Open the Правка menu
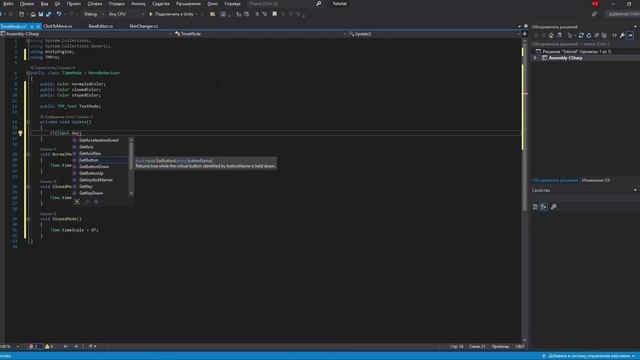 coord(27,4)
